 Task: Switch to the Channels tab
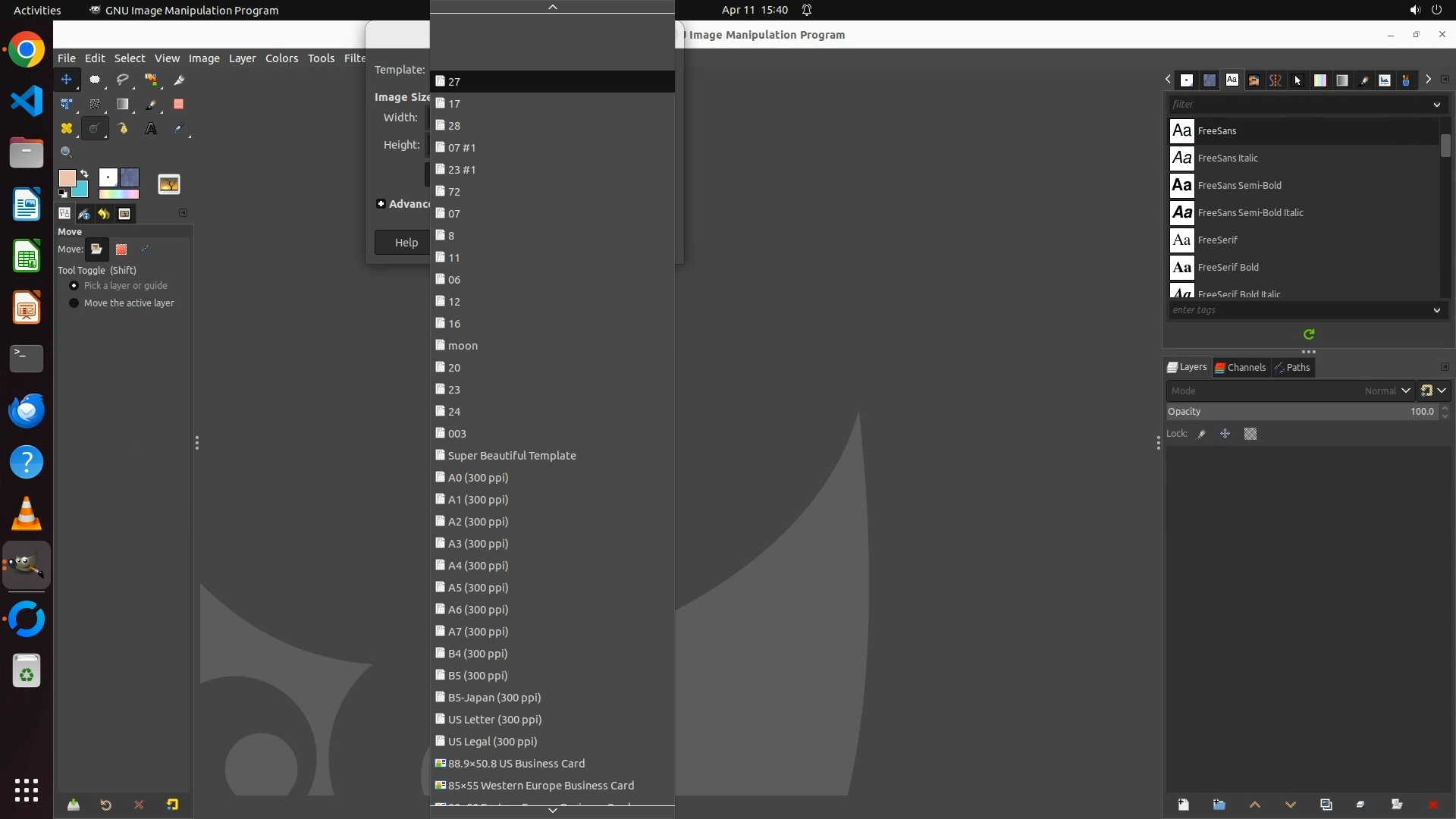pyautogui.click(x=1241, y=367)
